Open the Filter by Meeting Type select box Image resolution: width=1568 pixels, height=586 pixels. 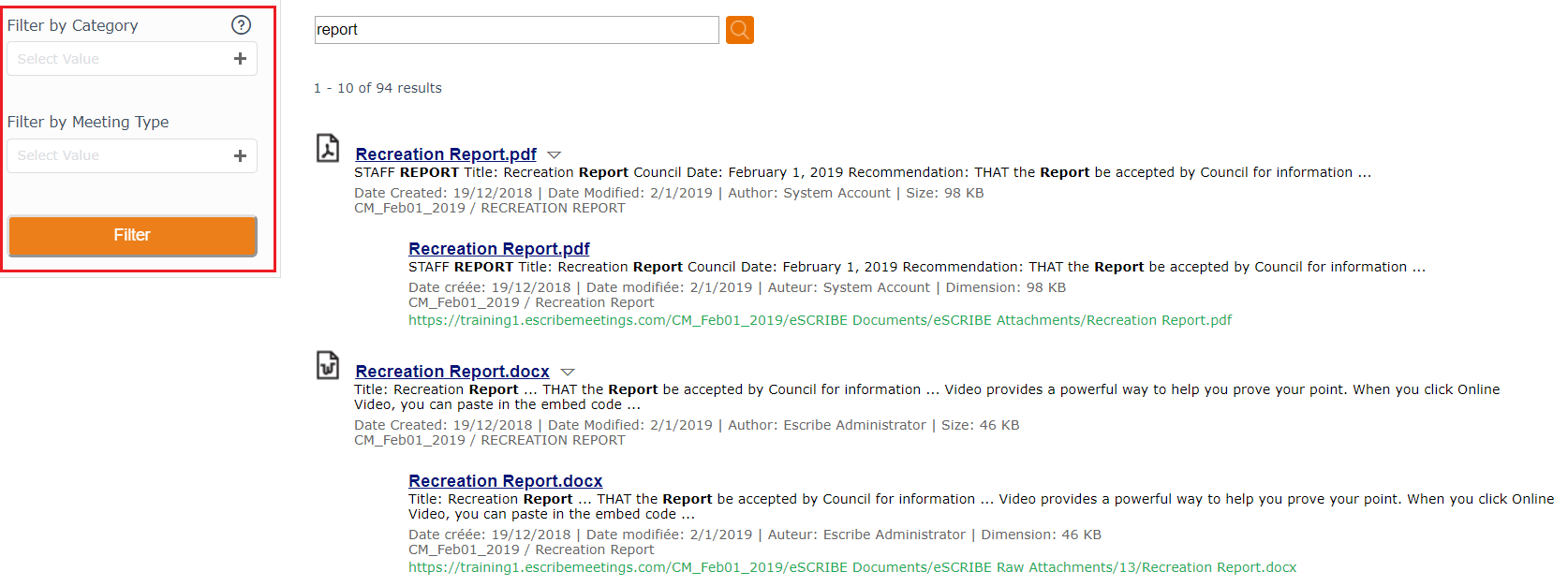(x=132, y=155)
